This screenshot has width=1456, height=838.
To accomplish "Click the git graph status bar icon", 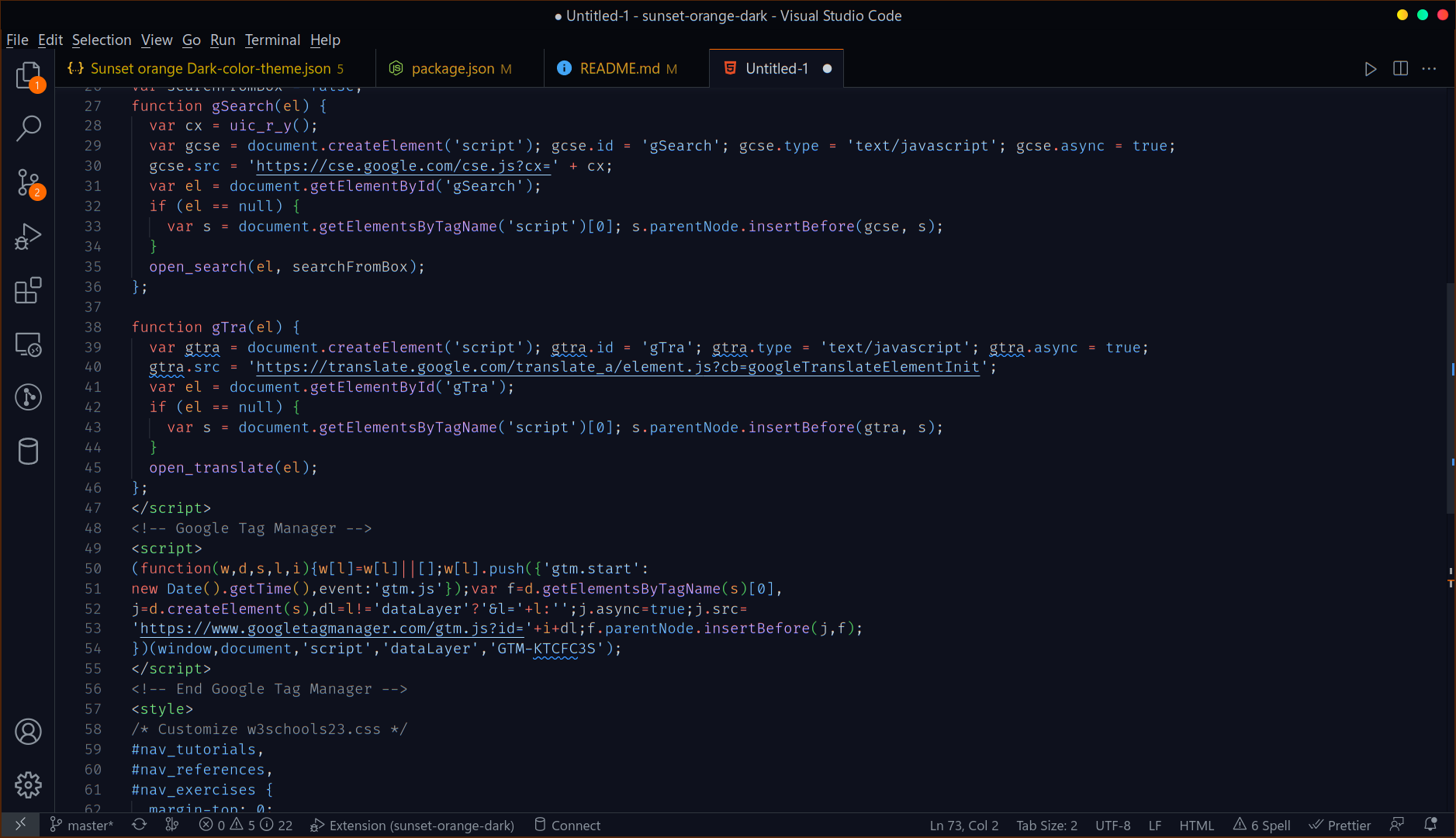I will 172,825.
